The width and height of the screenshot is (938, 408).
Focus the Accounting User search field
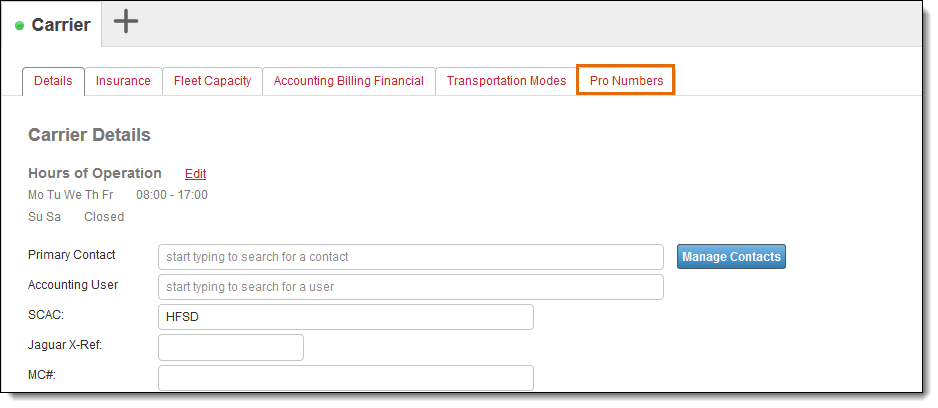(411, 287)
